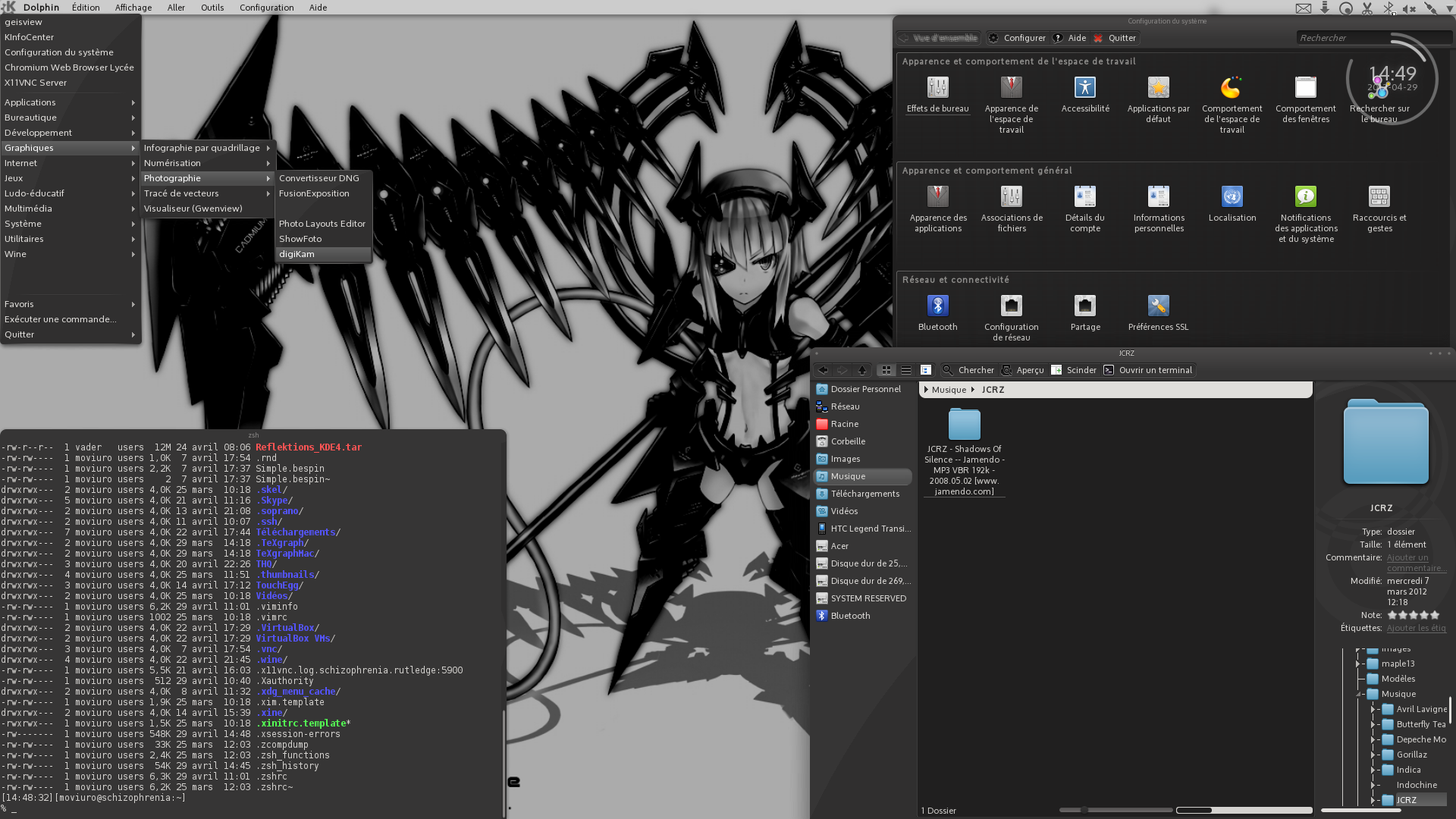Set rating with fifth star in Note

coord(1435,615)
